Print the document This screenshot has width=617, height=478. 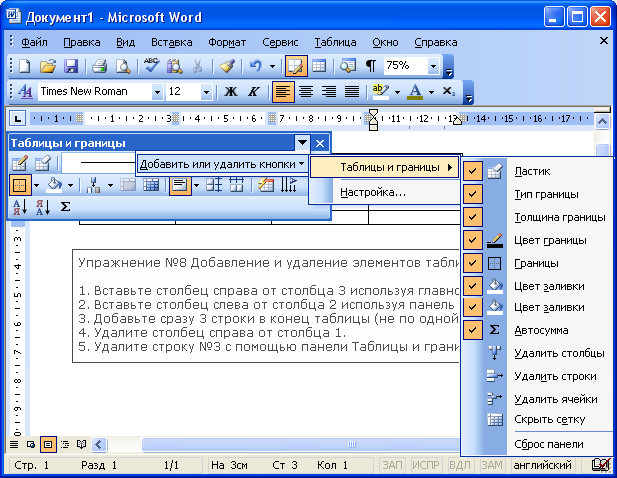(x=100, y=66)
